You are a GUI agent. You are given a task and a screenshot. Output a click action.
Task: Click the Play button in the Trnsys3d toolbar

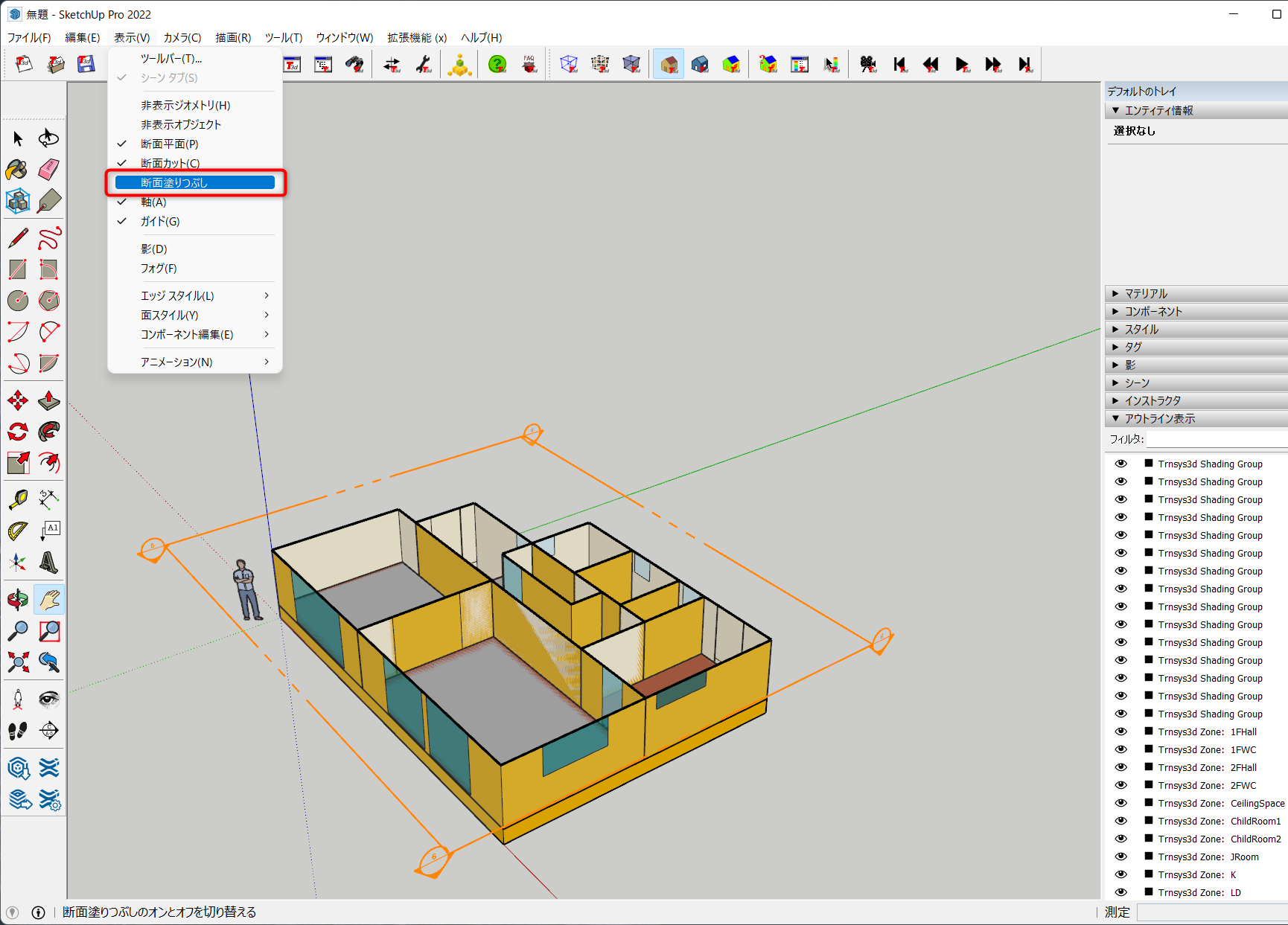coord(961,64)
